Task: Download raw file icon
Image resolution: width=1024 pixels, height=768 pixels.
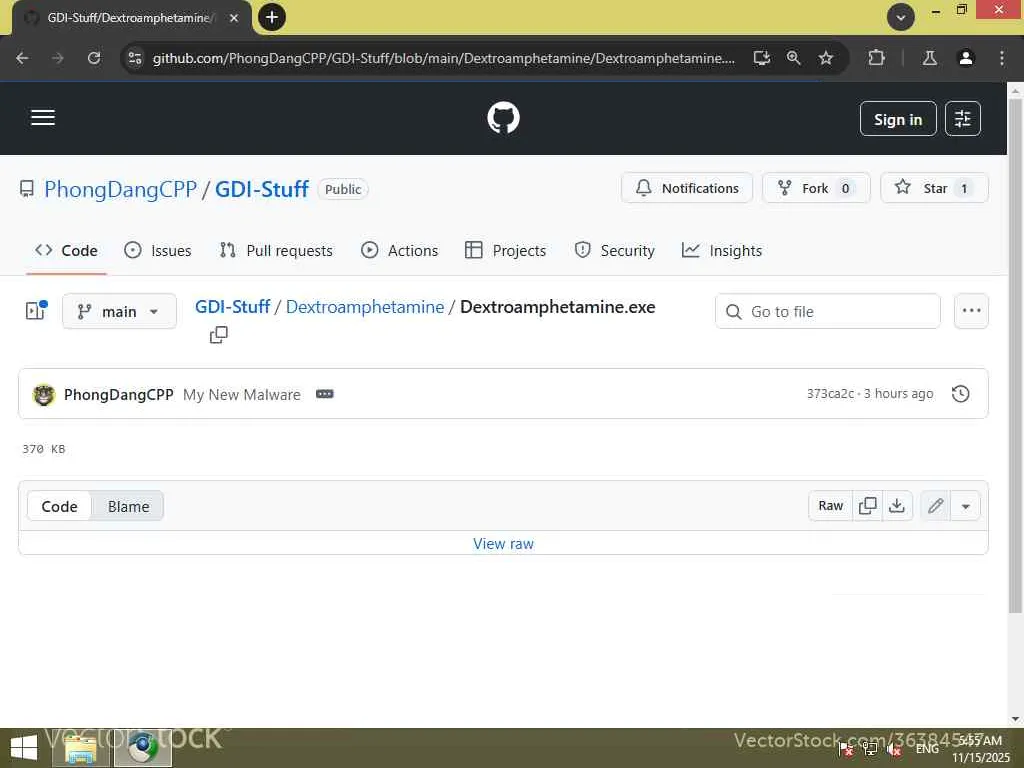Action: click(x=897, y=505)
